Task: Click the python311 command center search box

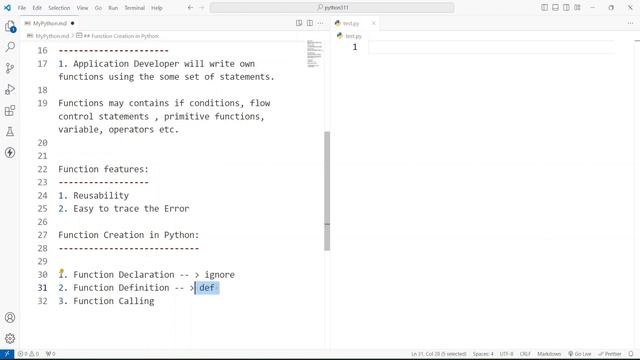Action: [x=332, y=7]
